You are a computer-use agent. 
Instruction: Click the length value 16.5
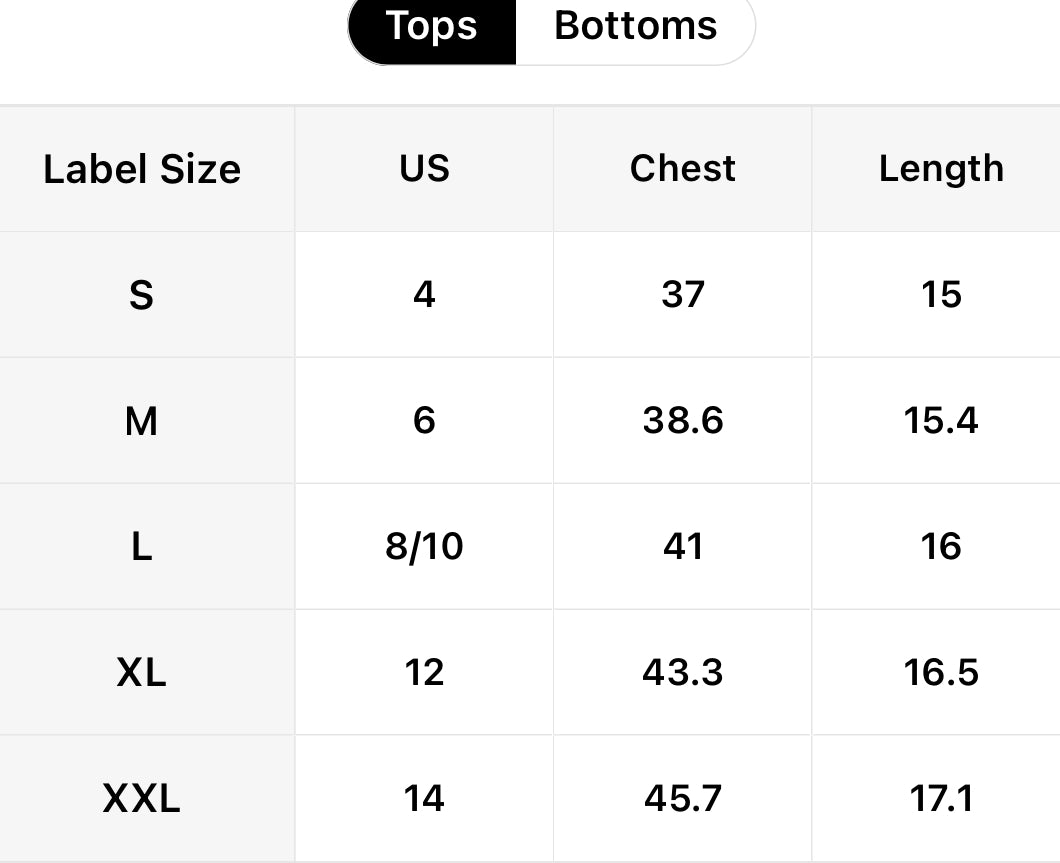click(941, 673)
